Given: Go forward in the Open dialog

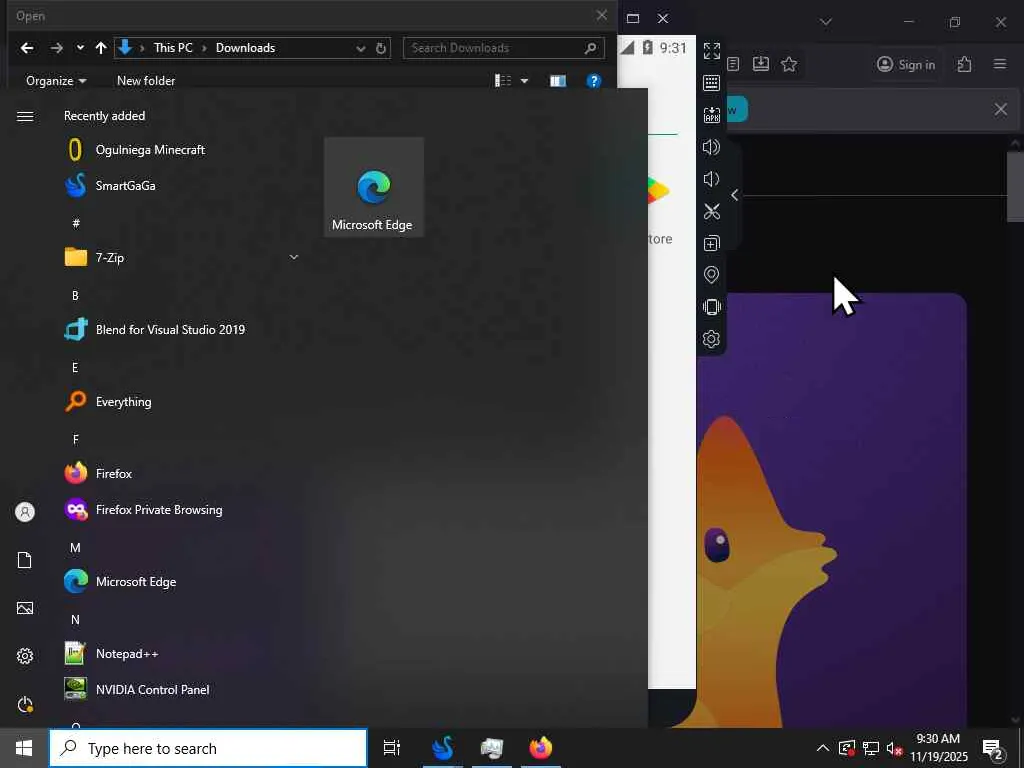Looking at the screenshot, I should pos(57,48).
